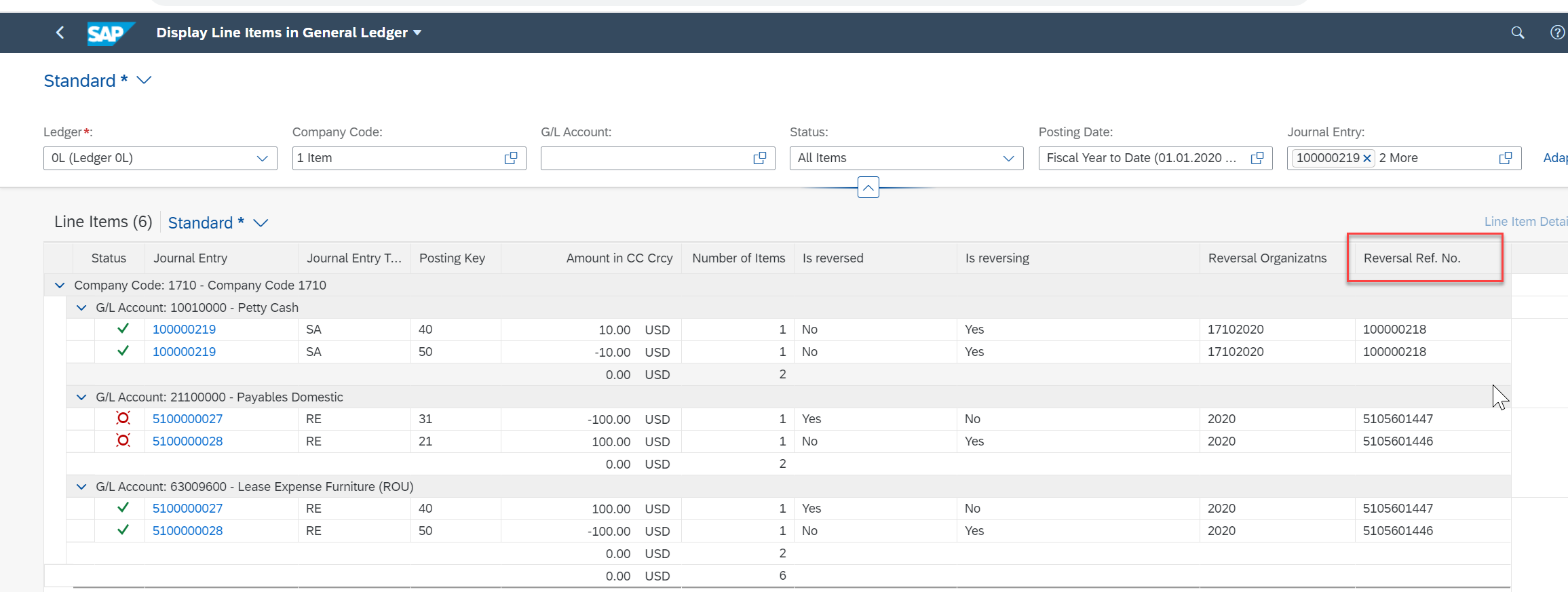Click the grand total row count 6
This screenshot has width=1568, height=592.
(782, 576)
